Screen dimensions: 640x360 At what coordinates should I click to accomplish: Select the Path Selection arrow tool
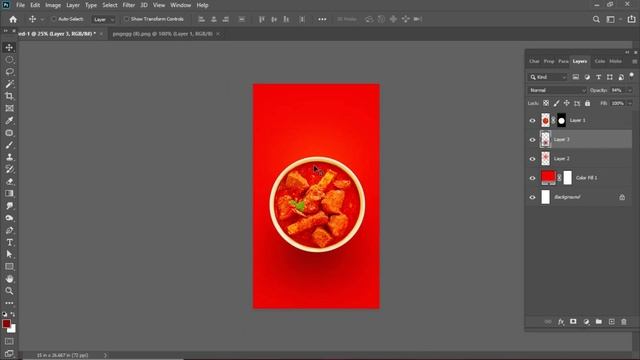pos(9,254)
